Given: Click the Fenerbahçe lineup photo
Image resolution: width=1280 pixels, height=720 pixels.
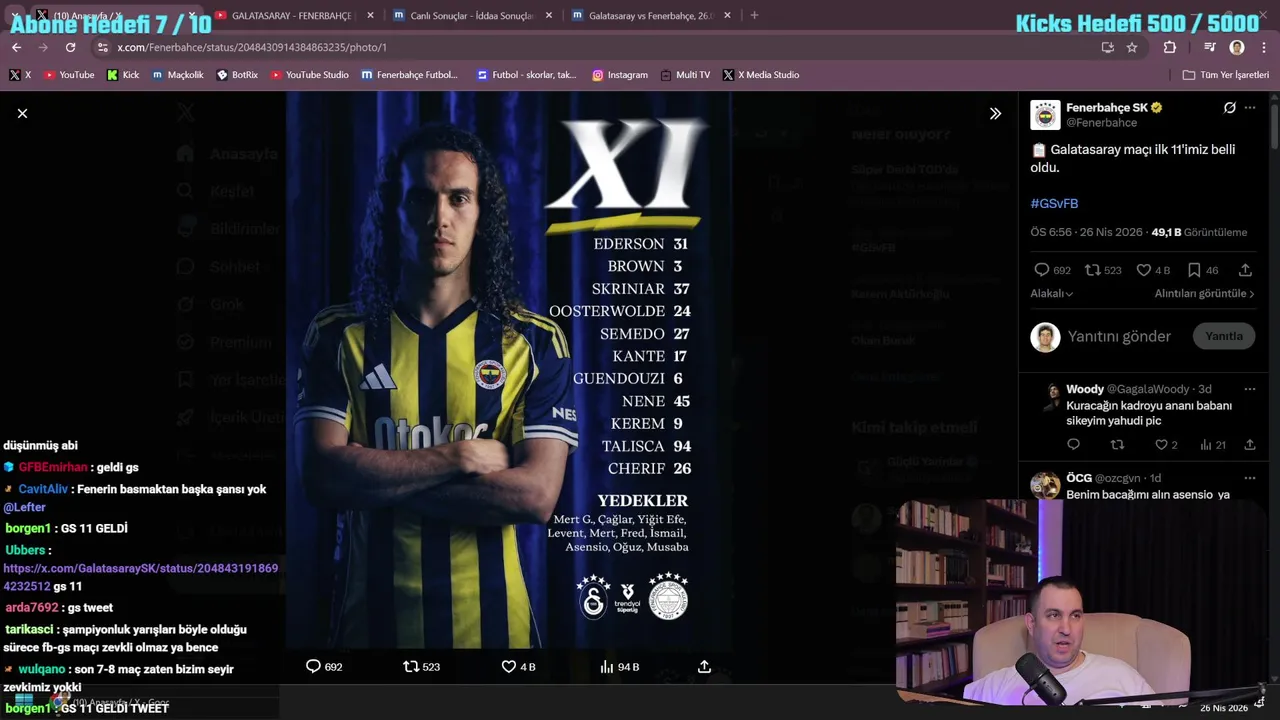Looking at the screenshot, I should (508, 370).
